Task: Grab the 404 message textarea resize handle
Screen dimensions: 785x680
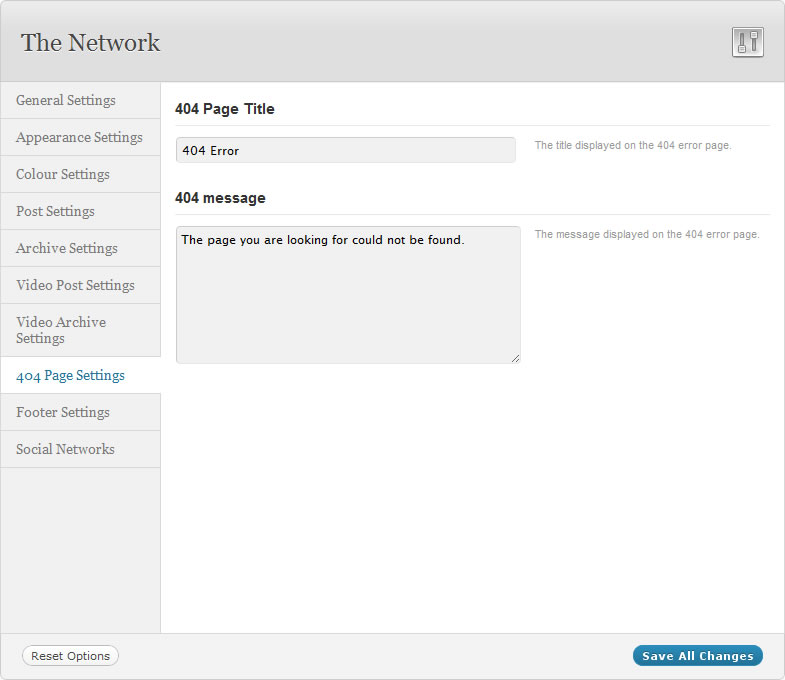Action: 515,358
